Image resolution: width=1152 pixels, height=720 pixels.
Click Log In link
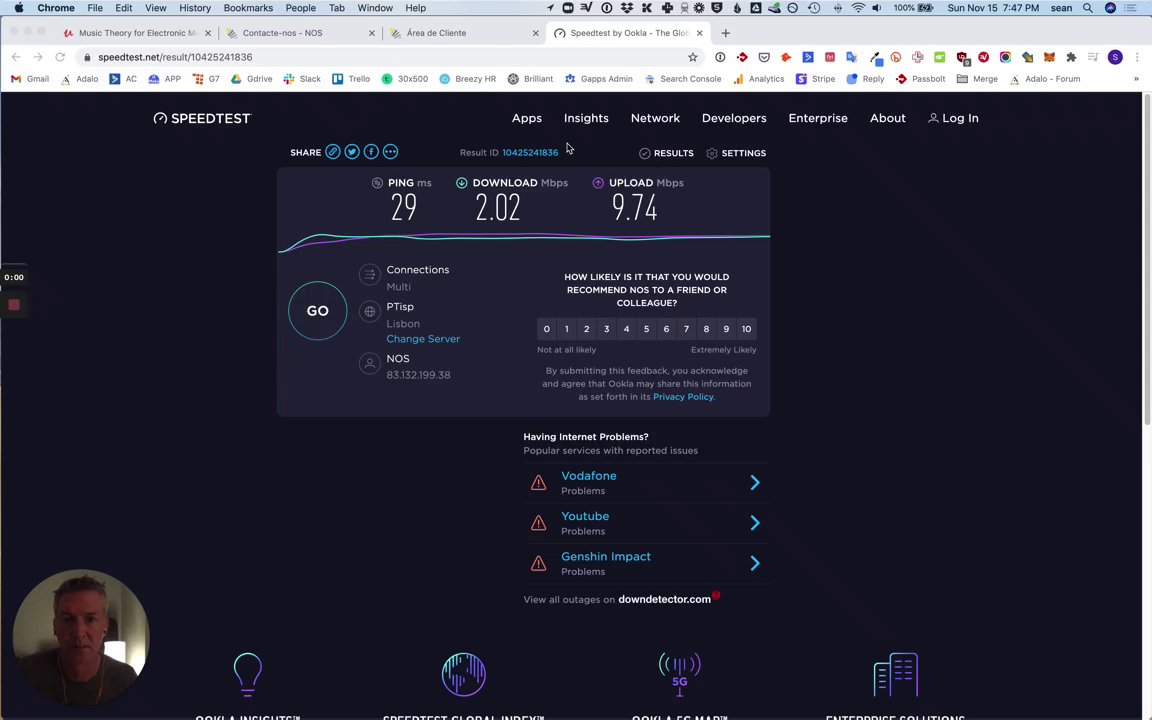pyautogui.click(x=953, y=118)
